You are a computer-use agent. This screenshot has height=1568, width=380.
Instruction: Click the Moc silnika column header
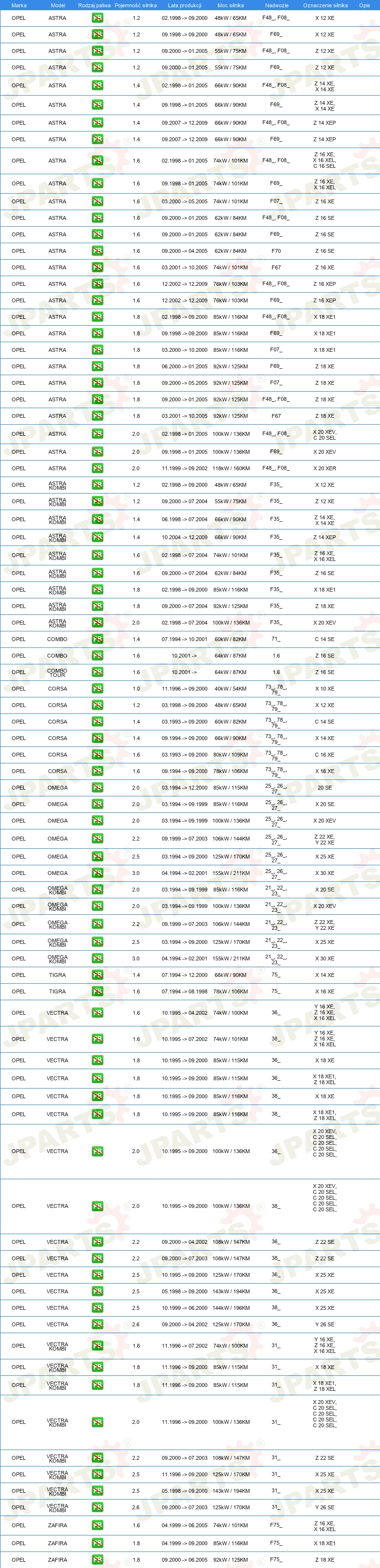pyautogui.click(x=230, y=5)
